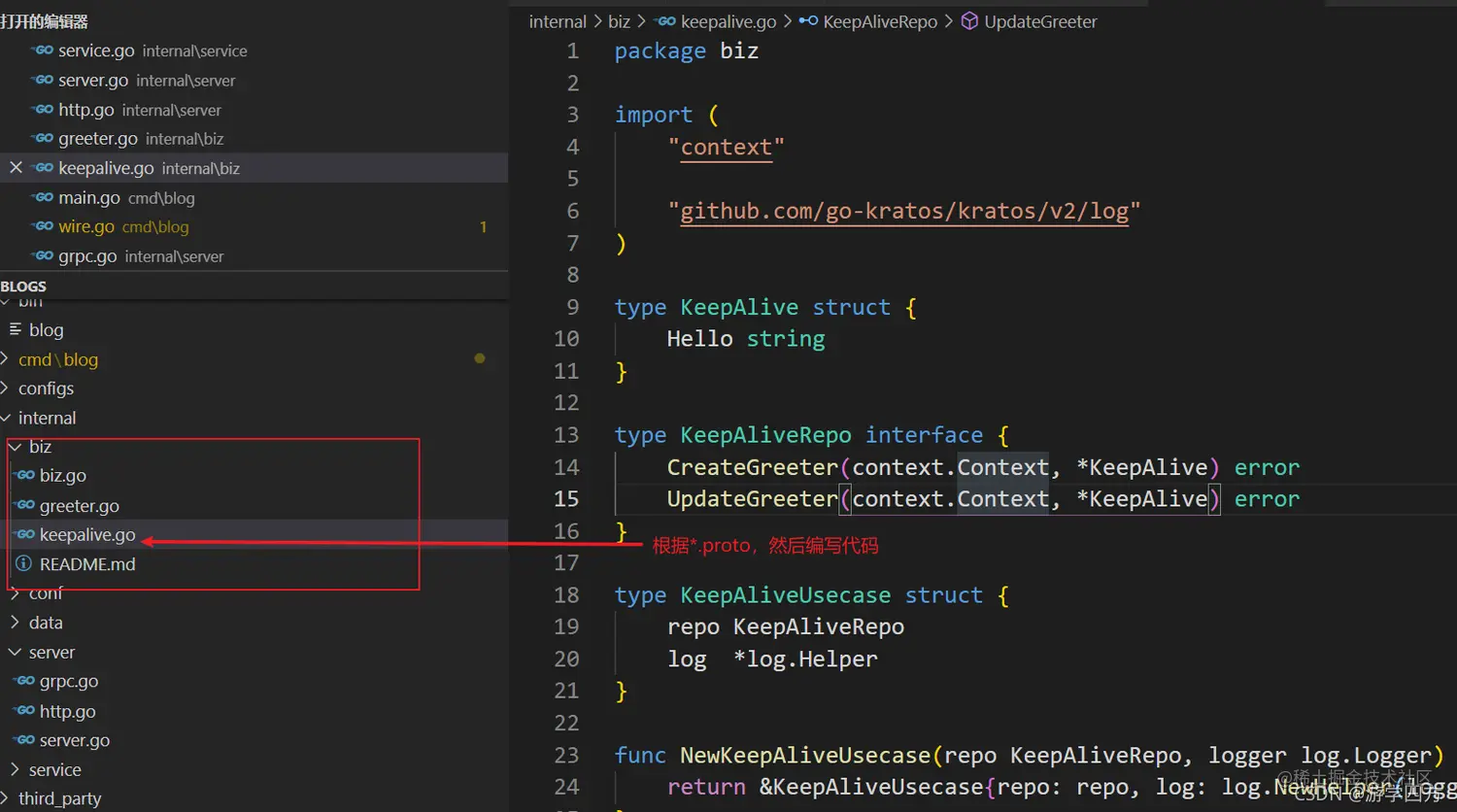Open http.go internal\server in open editors
The image size is (1457, 812).
(x=254, y=110)
